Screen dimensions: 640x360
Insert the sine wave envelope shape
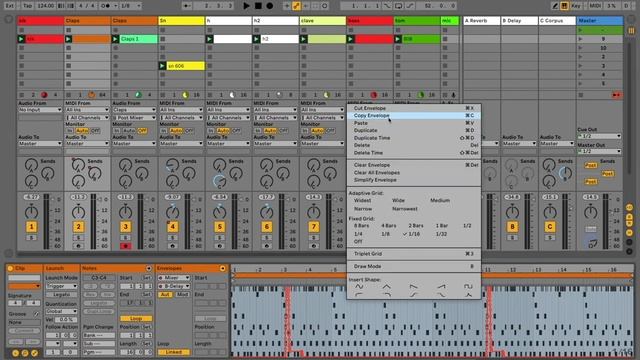359,286
